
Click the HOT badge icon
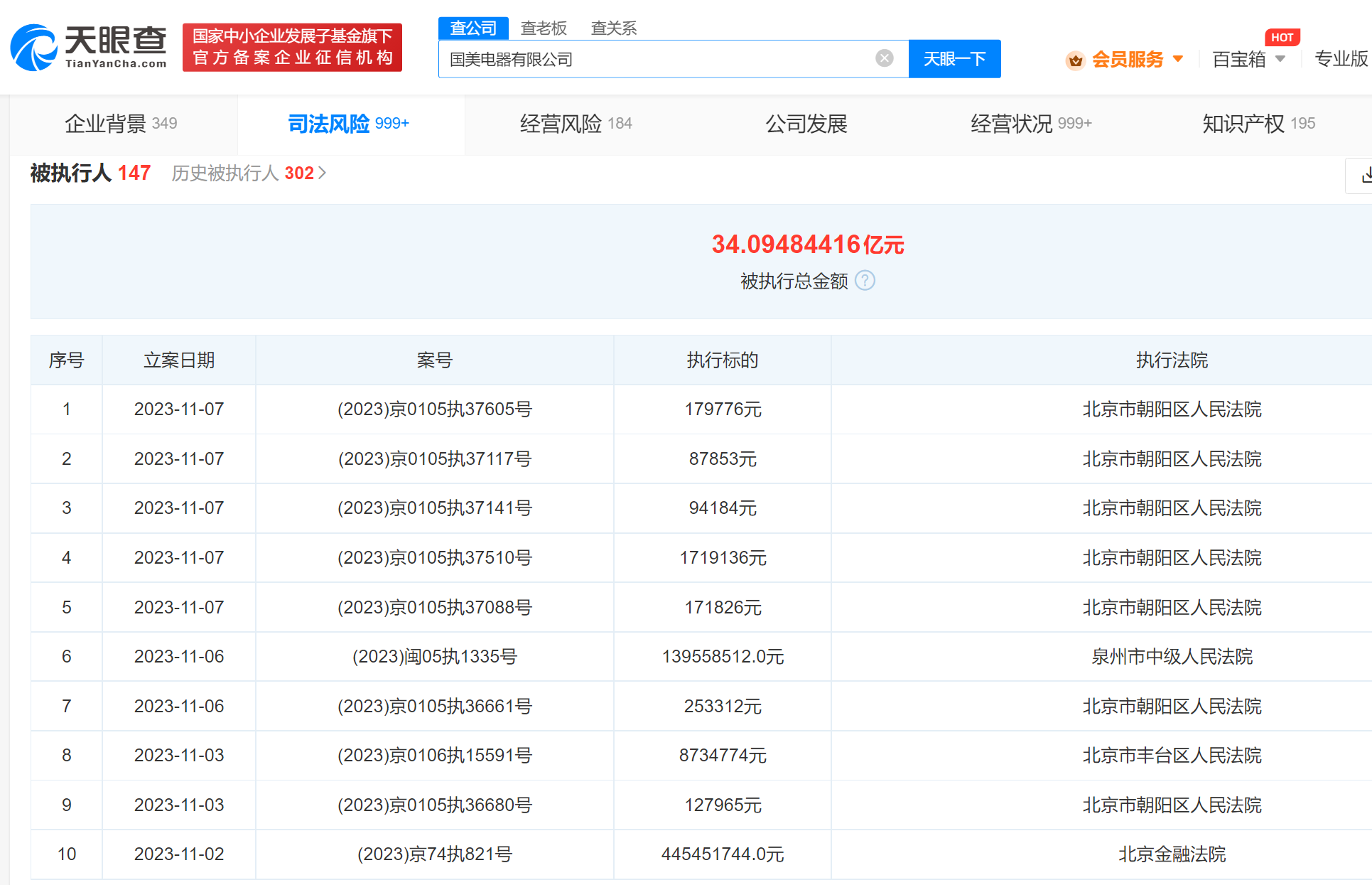(x=1282, y=37)
